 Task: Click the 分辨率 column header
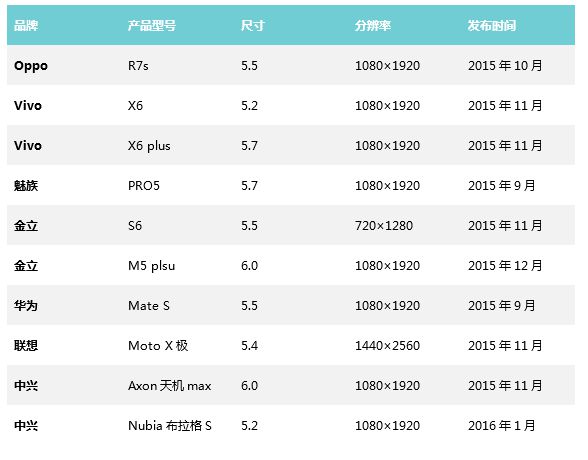(373, 25)
